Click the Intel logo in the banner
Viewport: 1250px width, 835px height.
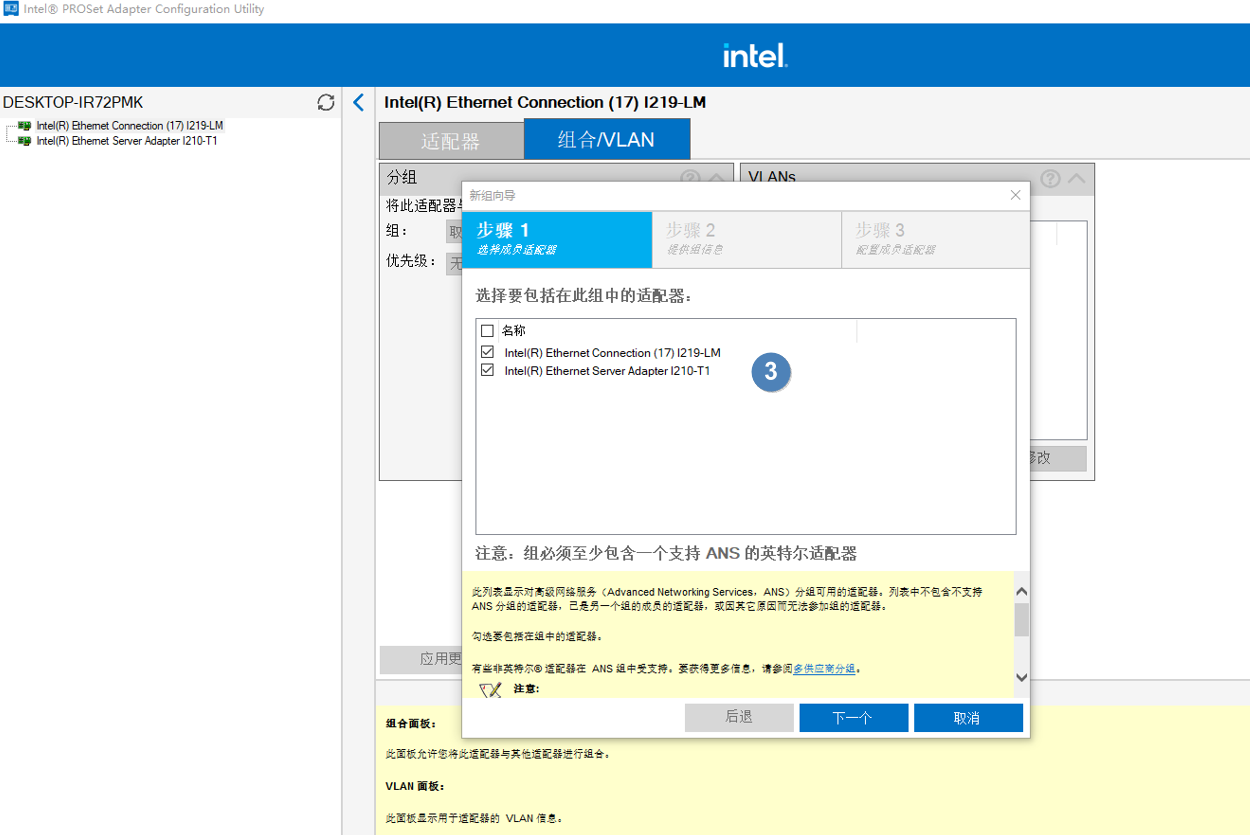755,56
